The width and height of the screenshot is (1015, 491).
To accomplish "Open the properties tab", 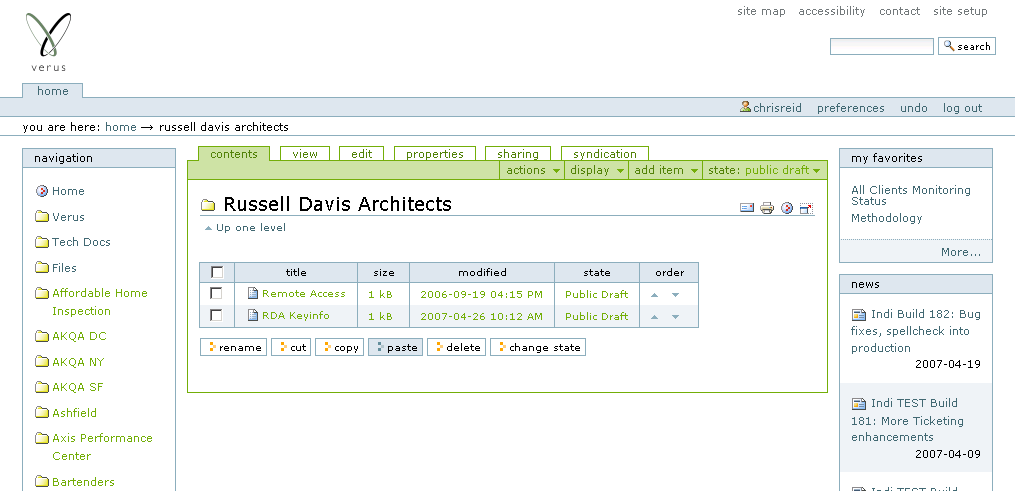I will click(435, 154).
